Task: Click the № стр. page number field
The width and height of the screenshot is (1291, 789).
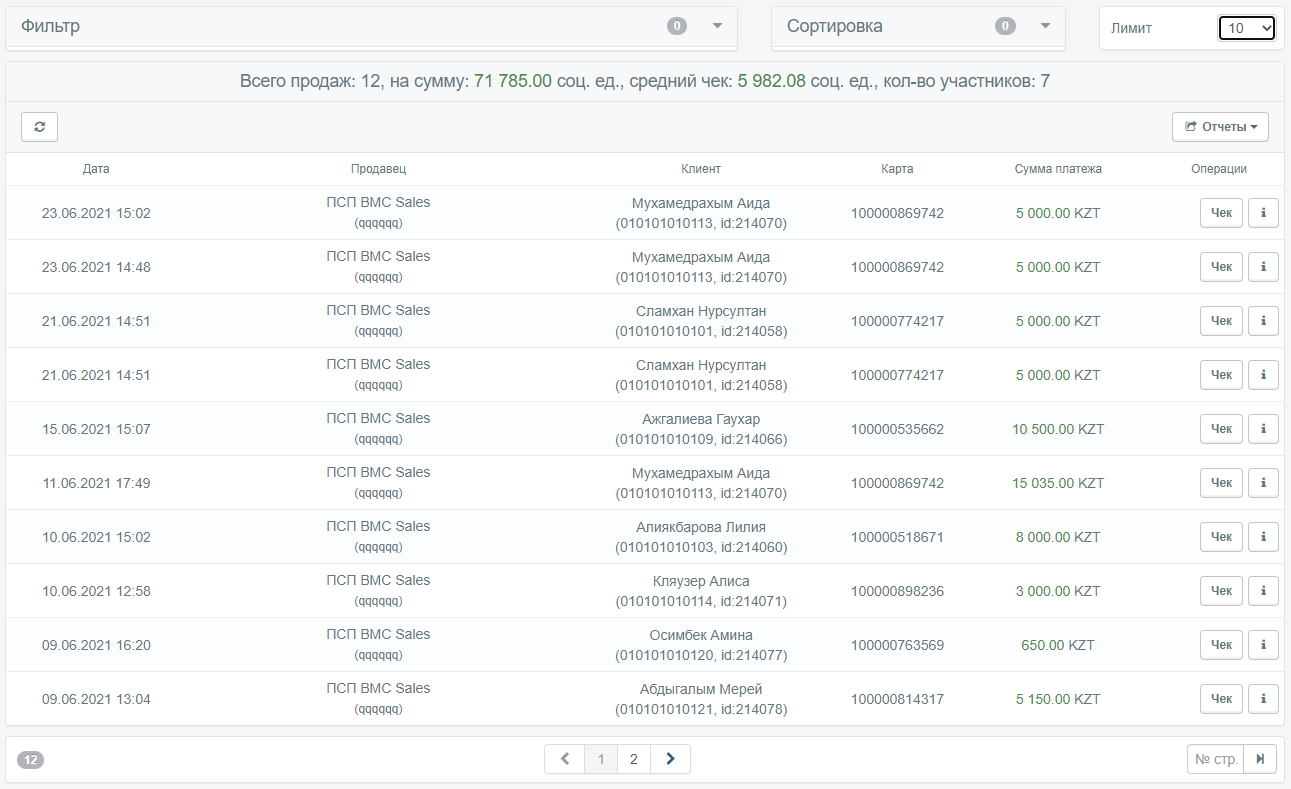Action: click(1215, 759)
